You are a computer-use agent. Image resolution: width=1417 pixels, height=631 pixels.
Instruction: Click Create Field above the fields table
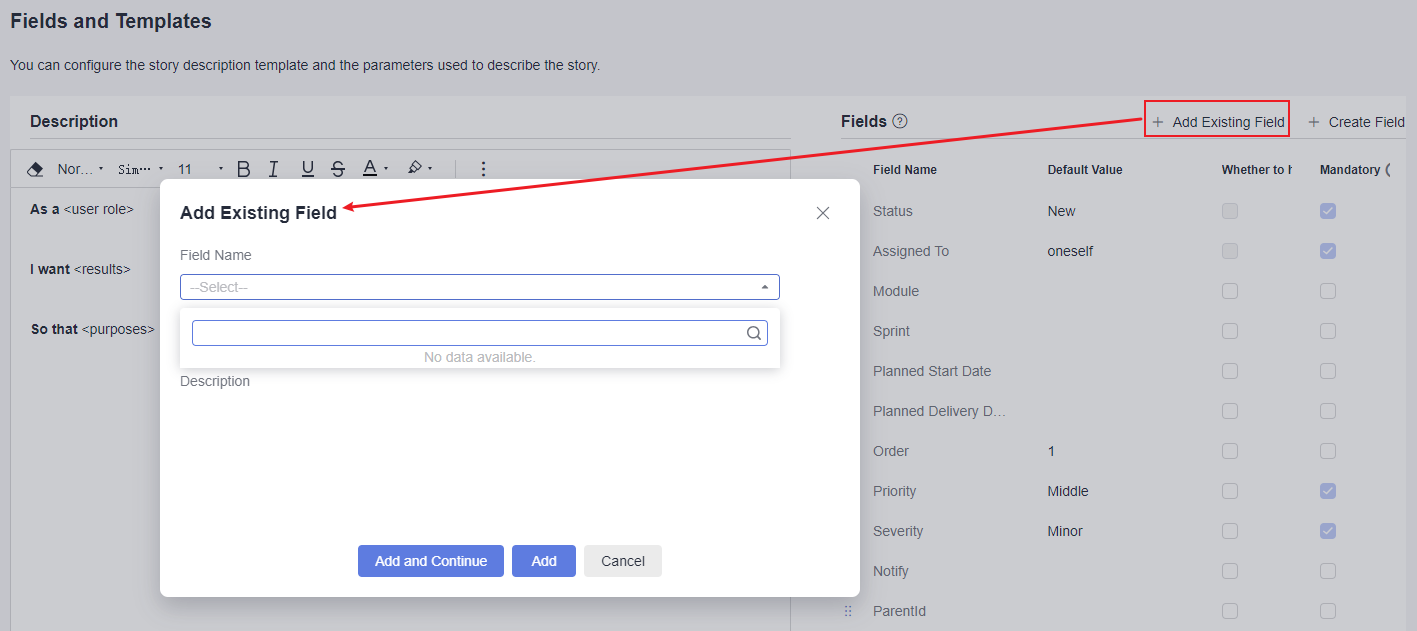[1356, 122]
